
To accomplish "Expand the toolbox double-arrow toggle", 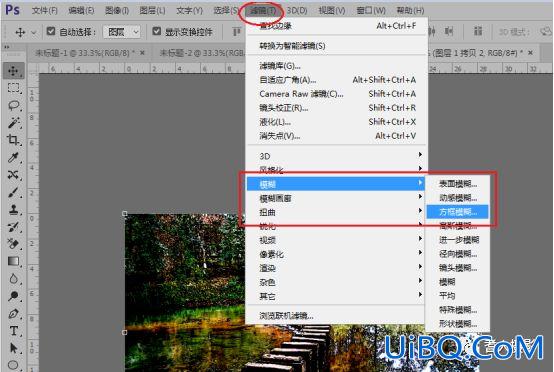I will 7,47.
